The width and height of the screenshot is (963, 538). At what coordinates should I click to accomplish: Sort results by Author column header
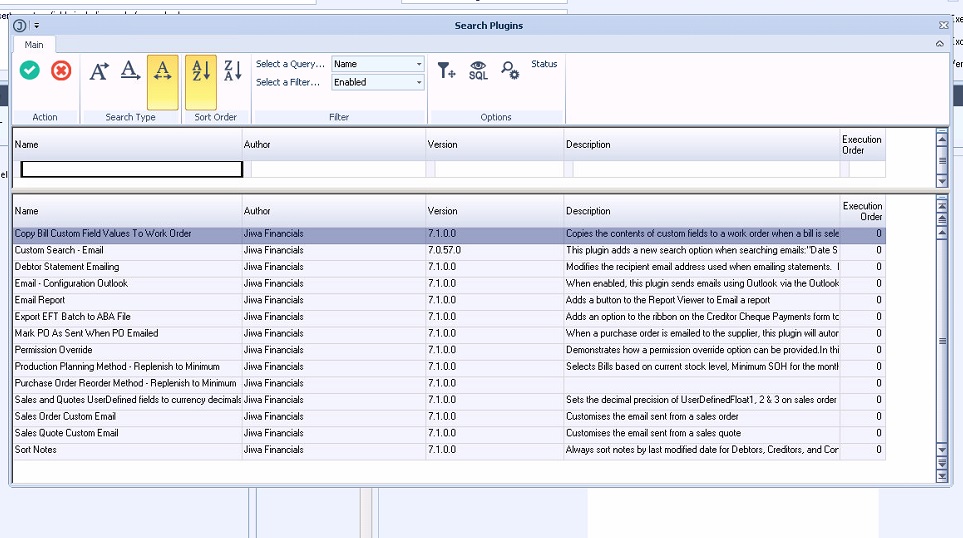pos(257,211)
